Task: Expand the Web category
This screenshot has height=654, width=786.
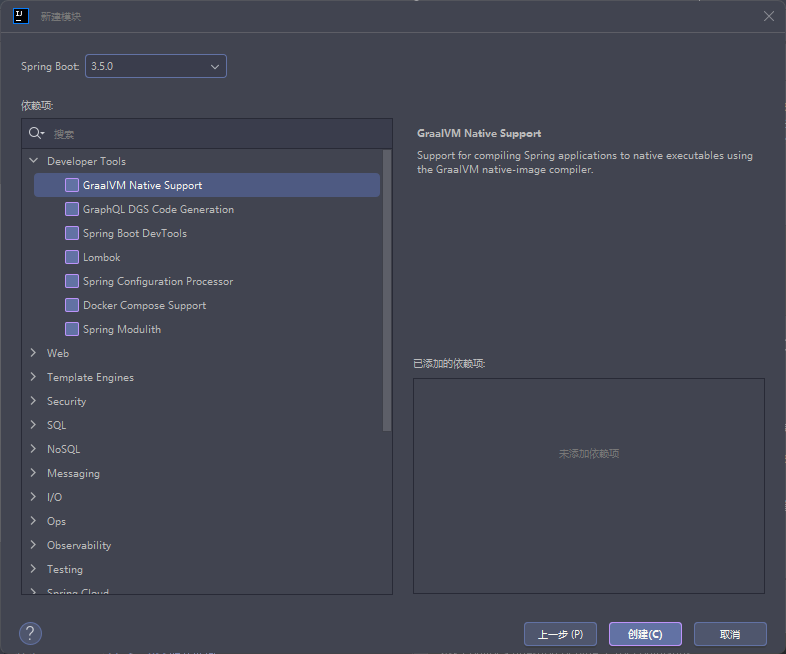Action: coord(34,353)
